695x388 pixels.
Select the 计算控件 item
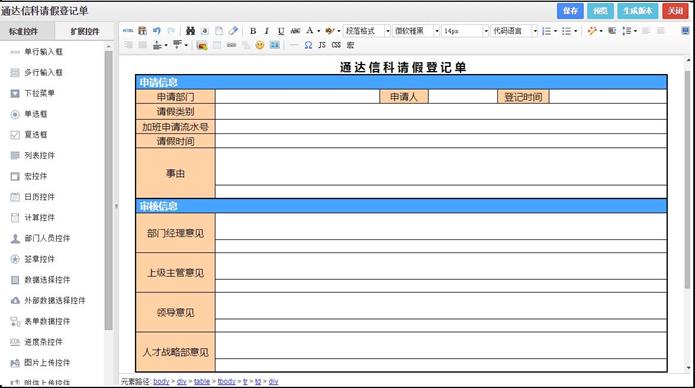[39, 217]
